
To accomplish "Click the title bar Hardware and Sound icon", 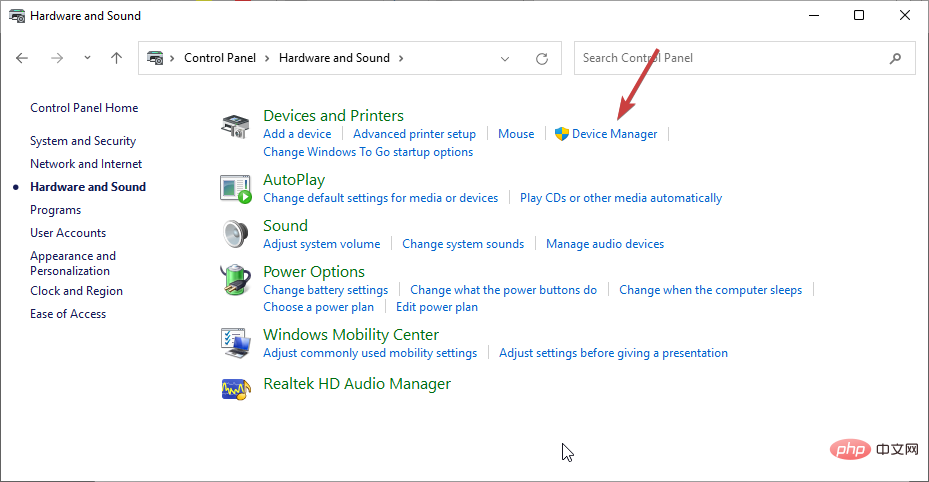I will point(17,16).
